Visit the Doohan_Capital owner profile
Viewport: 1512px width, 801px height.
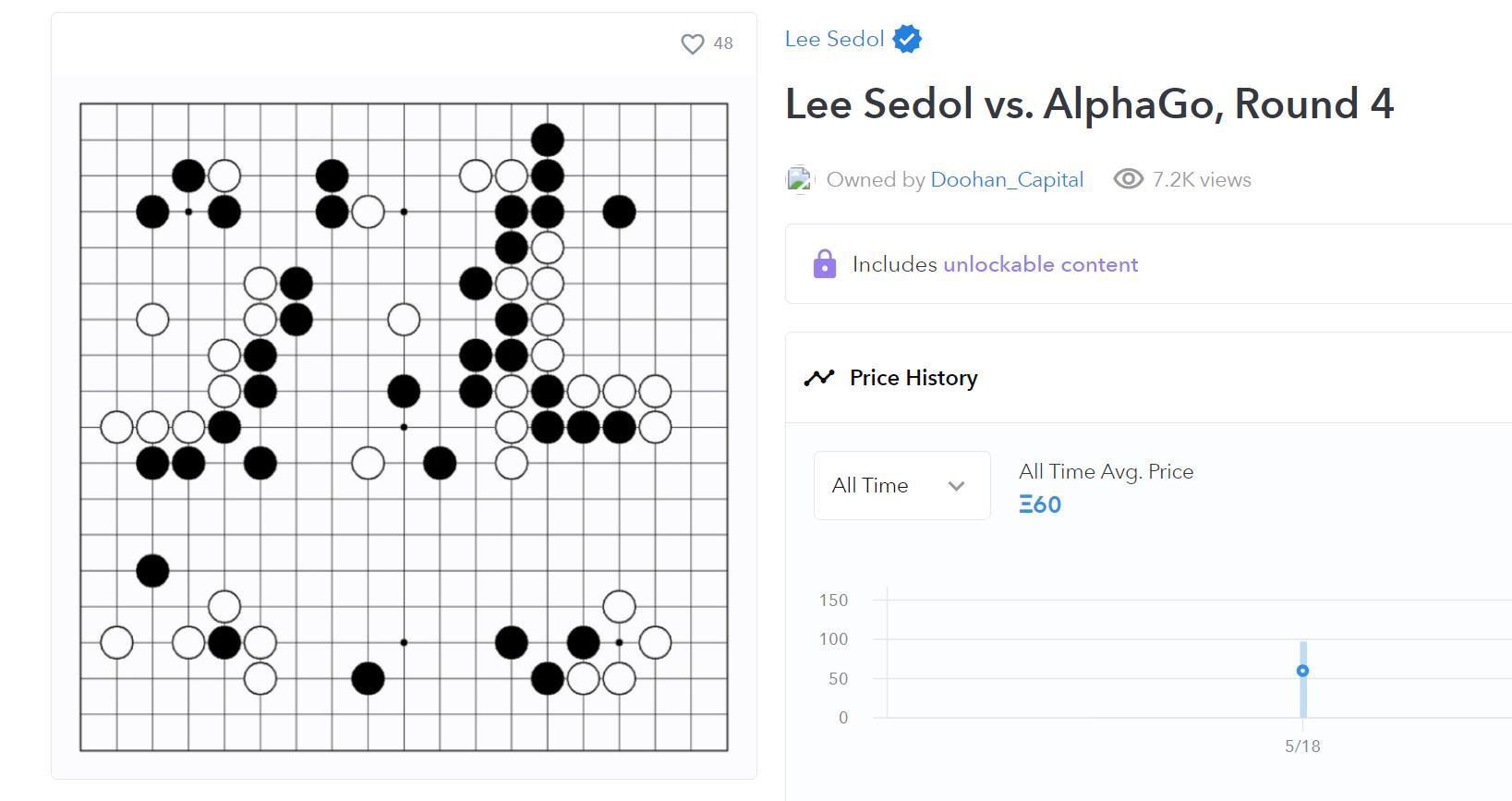[x=1007, y=179]
